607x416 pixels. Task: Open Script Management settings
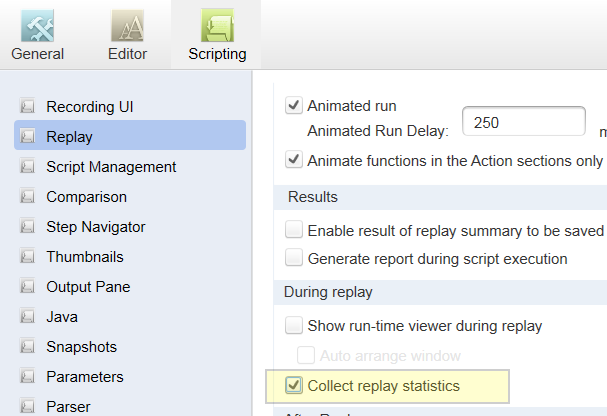coord(111,167)
